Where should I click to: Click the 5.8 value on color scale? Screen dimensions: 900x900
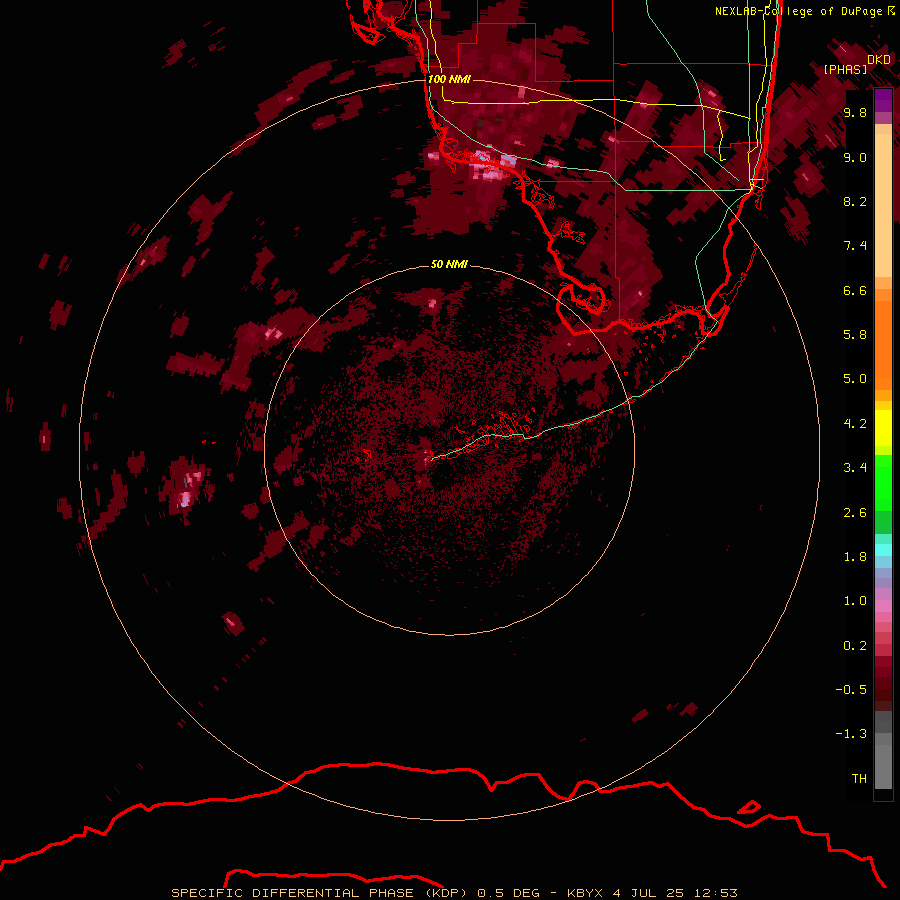tap(855, 334)
